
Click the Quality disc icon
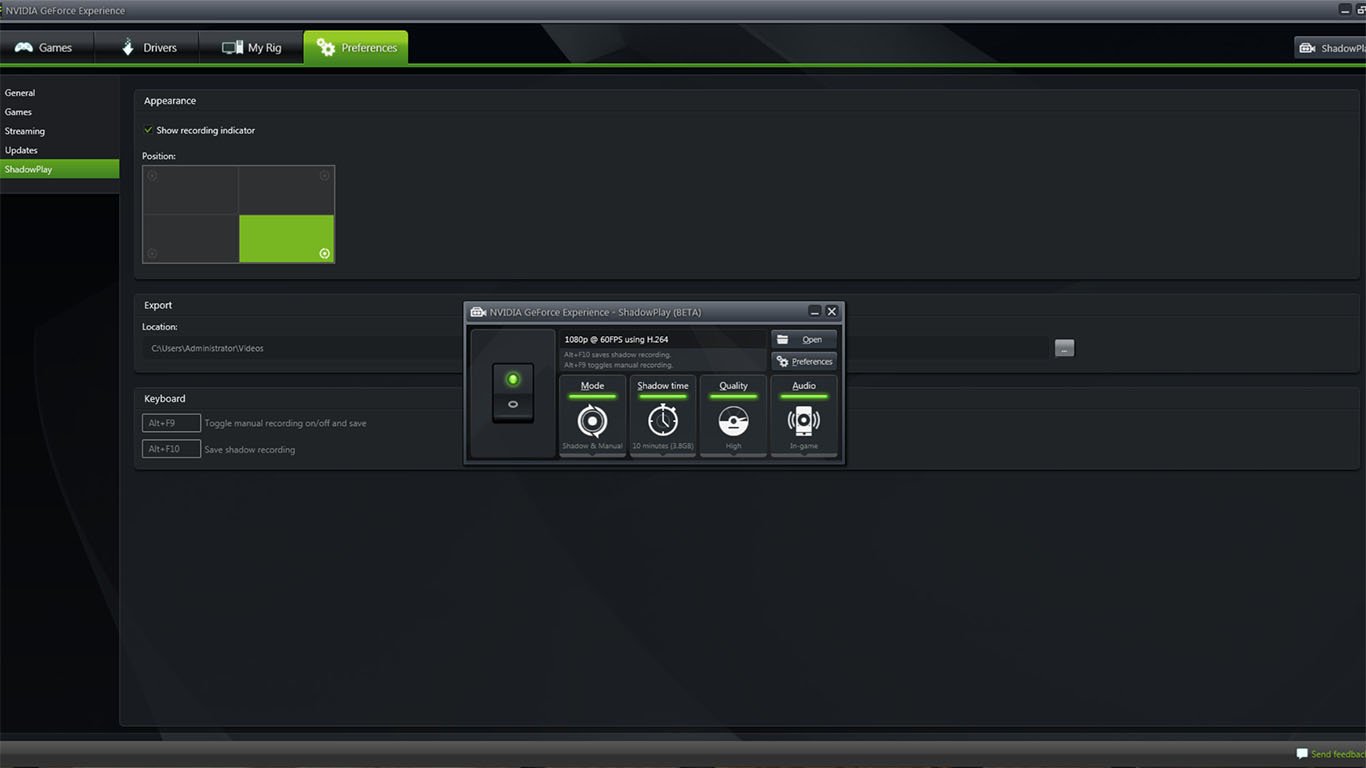(733, 421)
